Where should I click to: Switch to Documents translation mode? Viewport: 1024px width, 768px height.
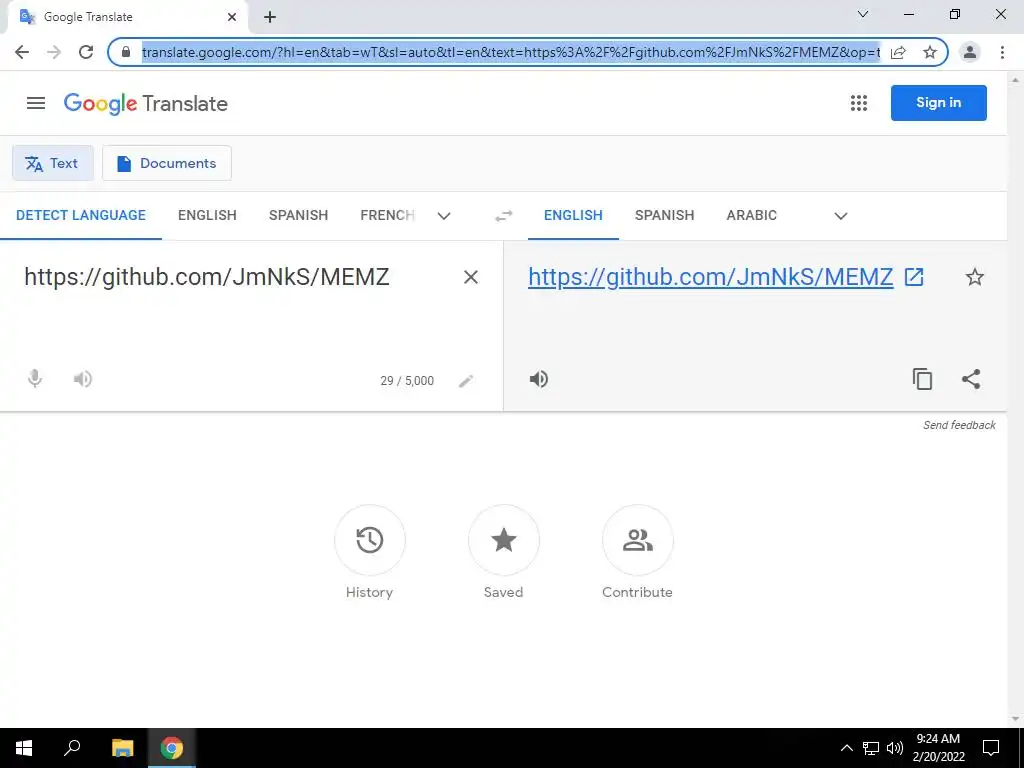(167, 163)
